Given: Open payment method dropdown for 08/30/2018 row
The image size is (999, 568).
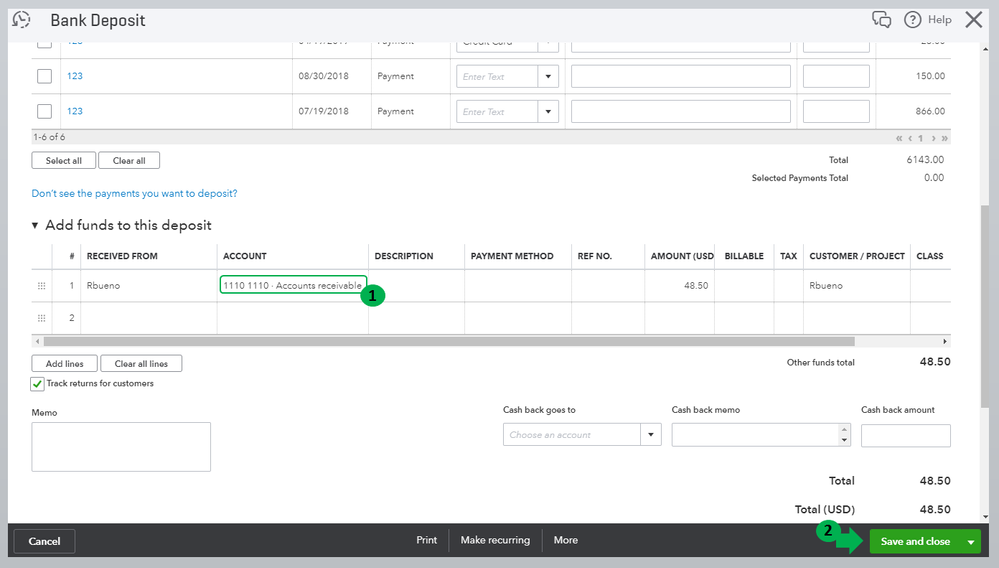Looking at the screenshot, I should pos(548,76).
